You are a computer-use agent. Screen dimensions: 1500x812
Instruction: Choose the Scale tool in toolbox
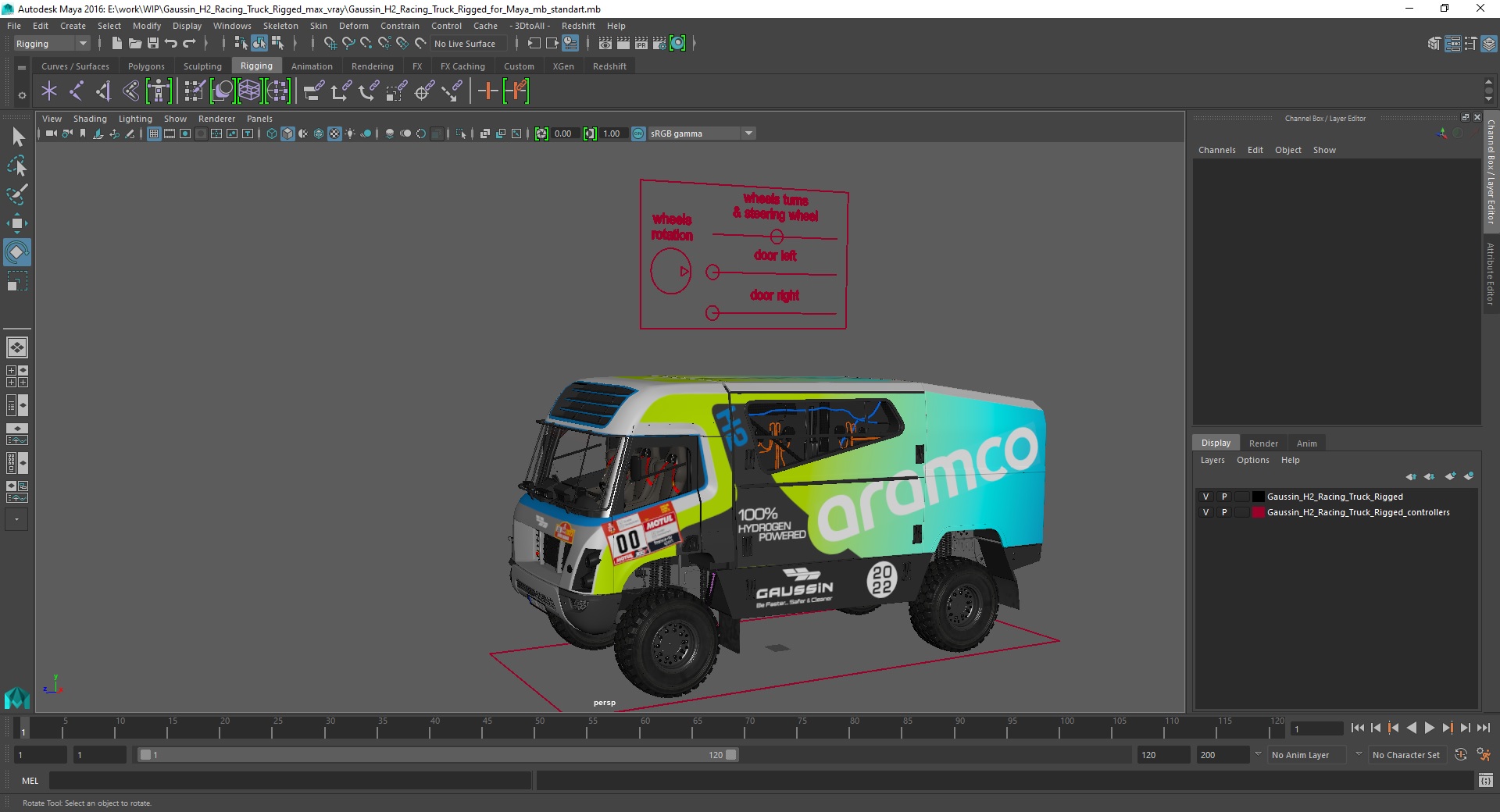[17, 281]
